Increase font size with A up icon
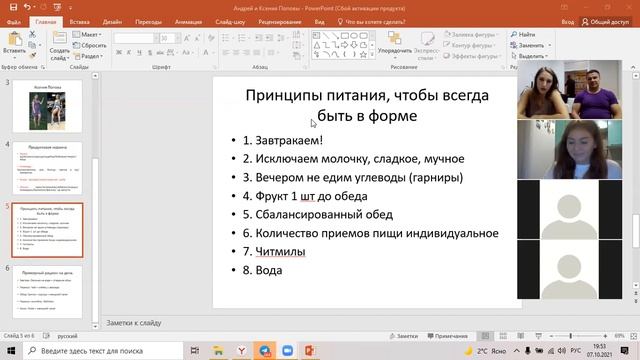 click(187, 38)
